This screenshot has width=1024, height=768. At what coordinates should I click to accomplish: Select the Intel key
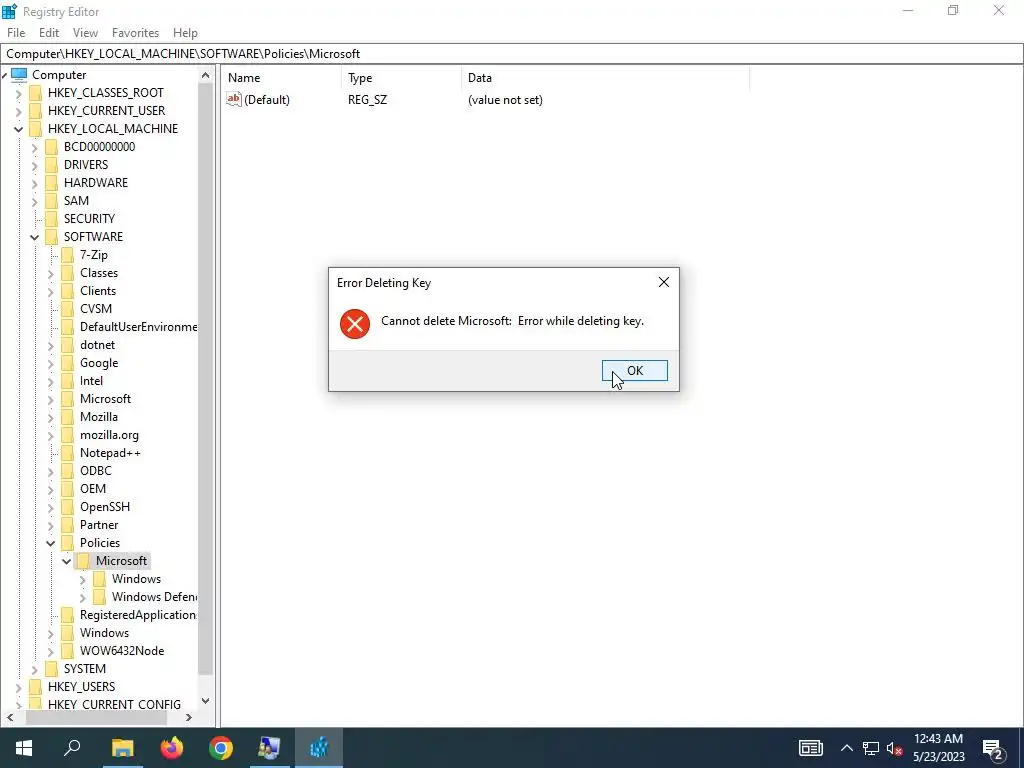(x=91, y=381)
